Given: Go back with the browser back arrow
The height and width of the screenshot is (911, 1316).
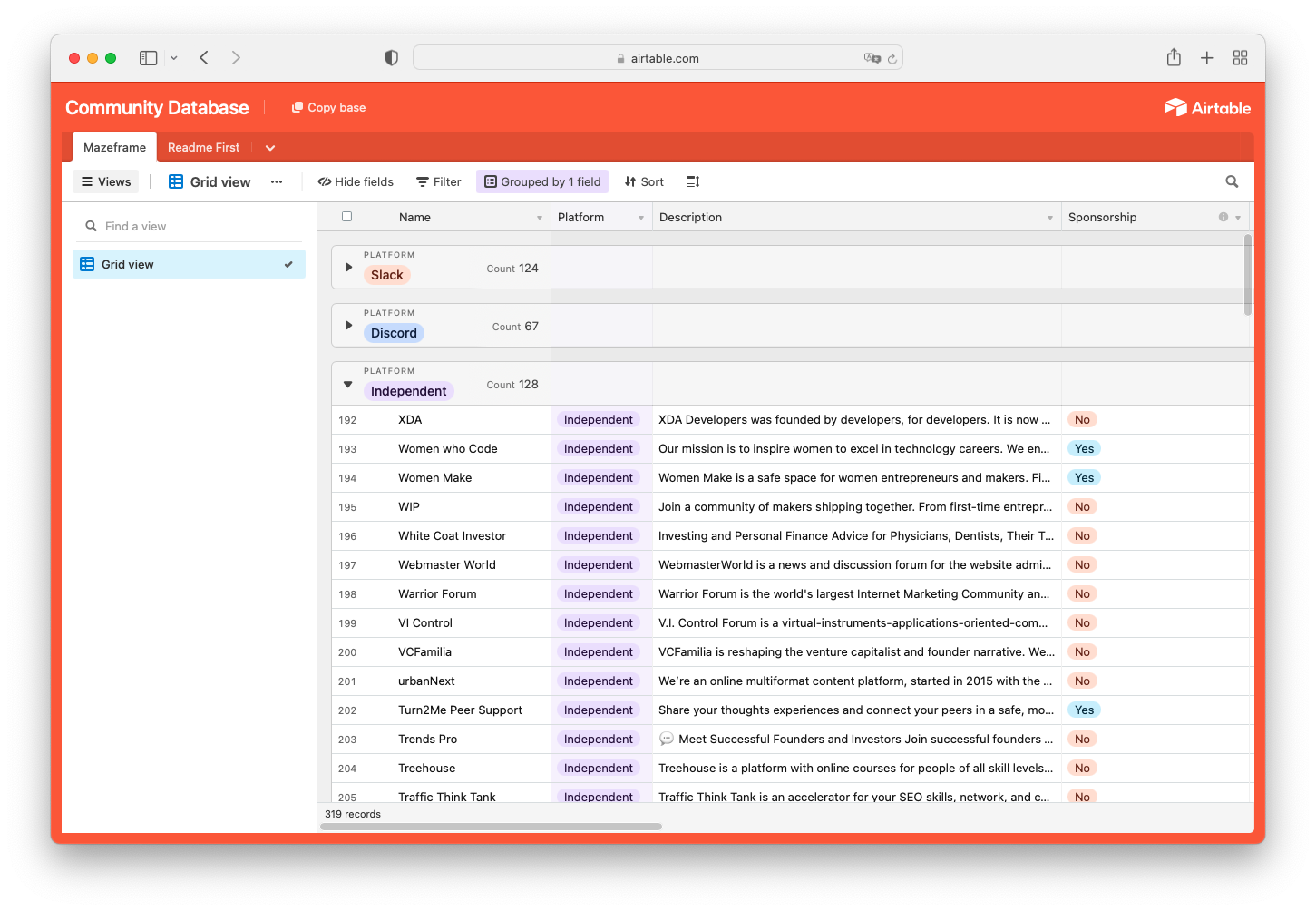Looking at the screenshot, I should tap(204, 58).
